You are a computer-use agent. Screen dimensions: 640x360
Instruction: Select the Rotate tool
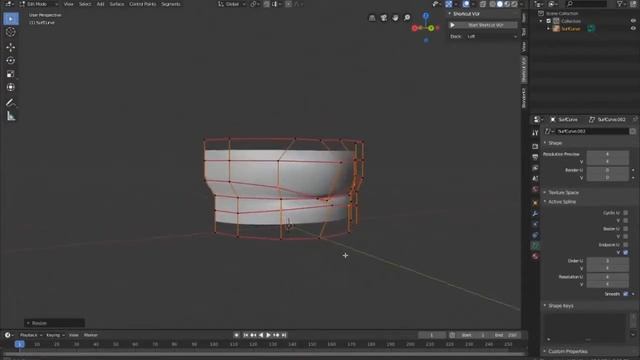(11, 61)
